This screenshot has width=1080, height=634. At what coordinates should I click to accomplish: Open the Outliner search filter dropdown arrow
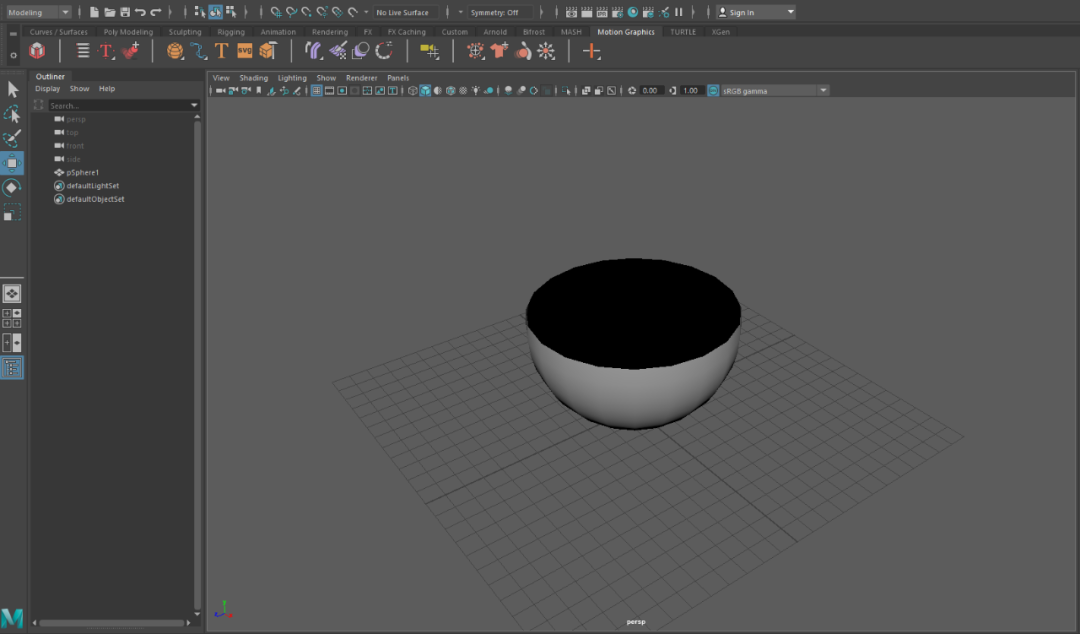pos(194,105)
